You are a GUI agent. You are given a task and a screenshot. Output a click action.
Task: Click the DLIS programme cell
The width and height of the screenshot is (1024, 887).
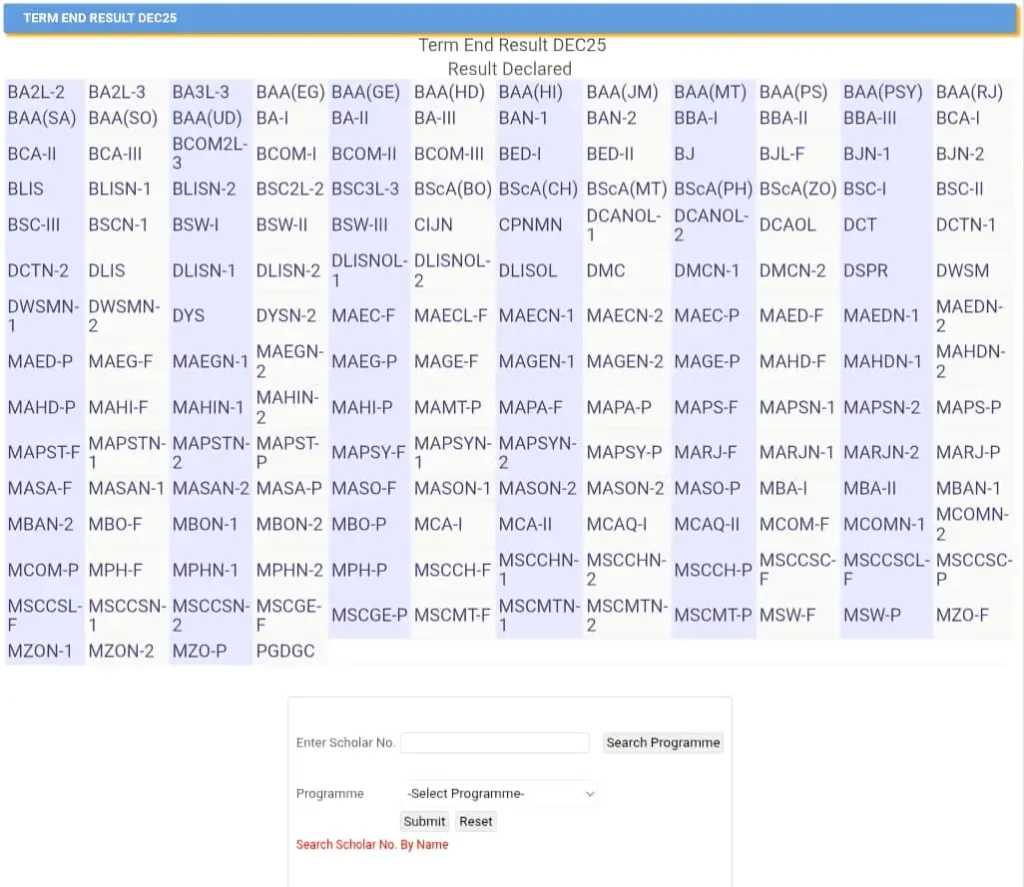106,270
